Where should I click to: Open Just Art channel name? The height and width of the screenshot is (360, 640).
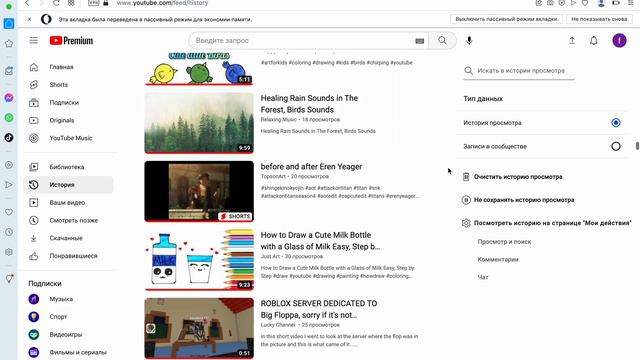coord(270,256)
